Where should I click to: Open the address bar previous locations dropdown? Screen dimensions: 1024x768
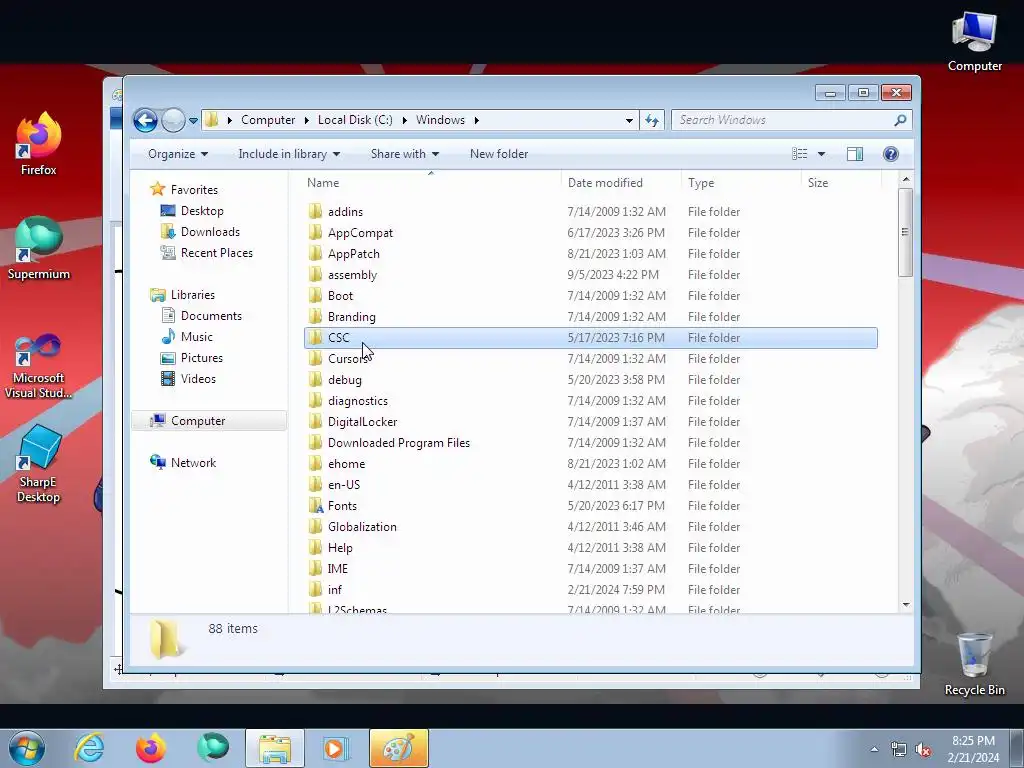pos(629,120)
